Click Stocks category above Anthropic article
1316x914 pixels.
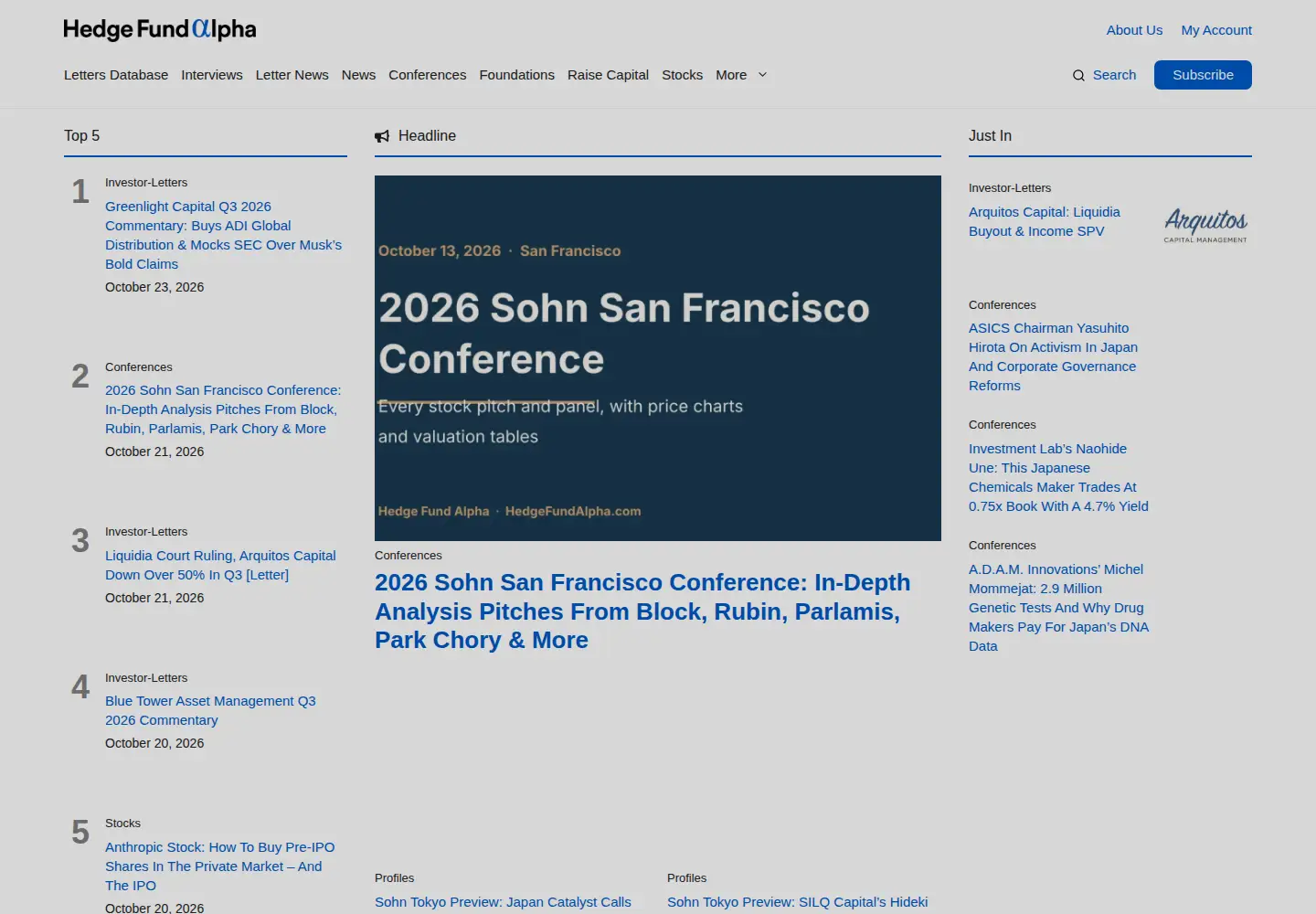pyautogui.click(x=122, y=824)
